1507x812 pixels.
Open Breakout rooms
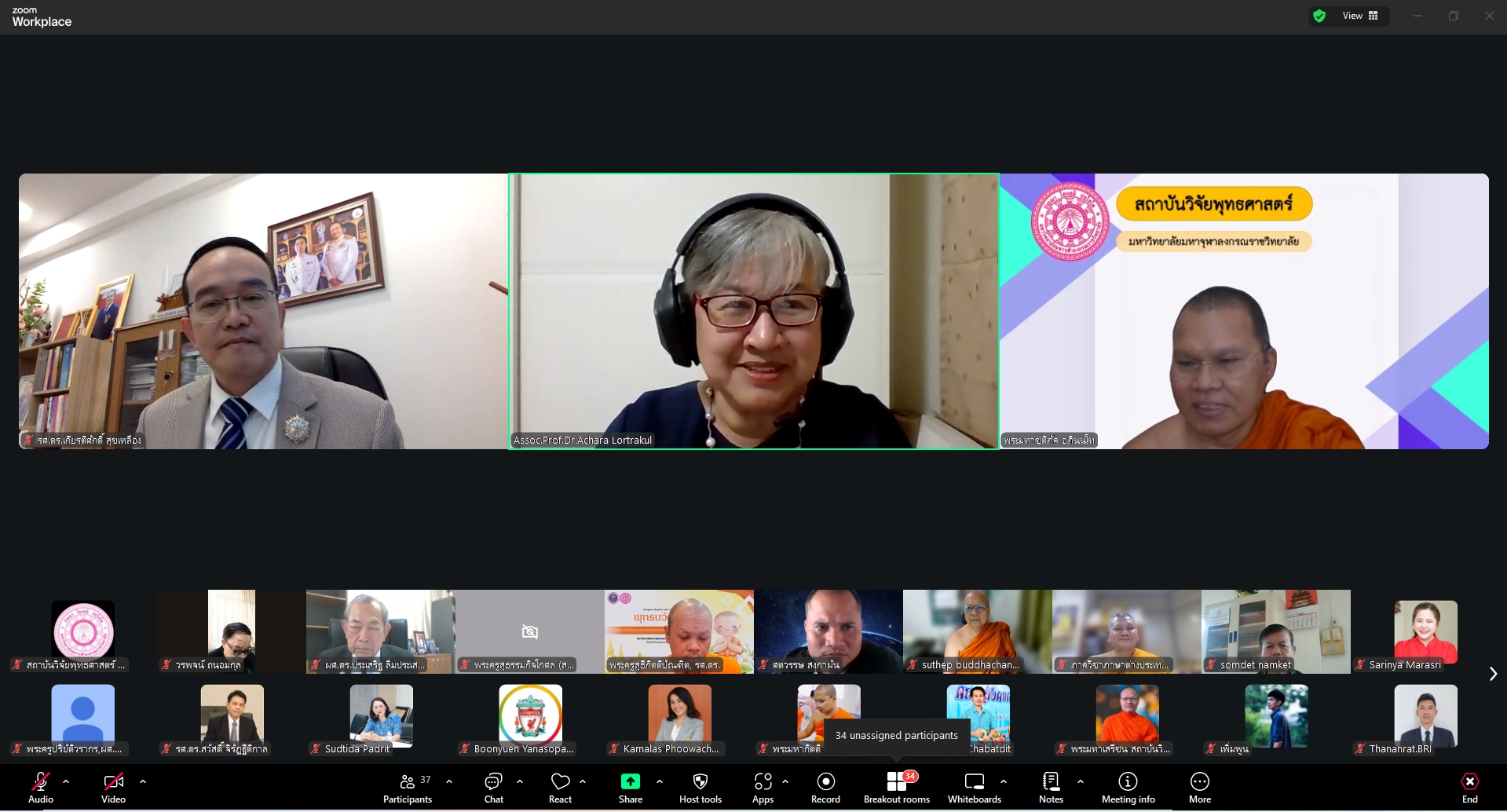(896, 788)
